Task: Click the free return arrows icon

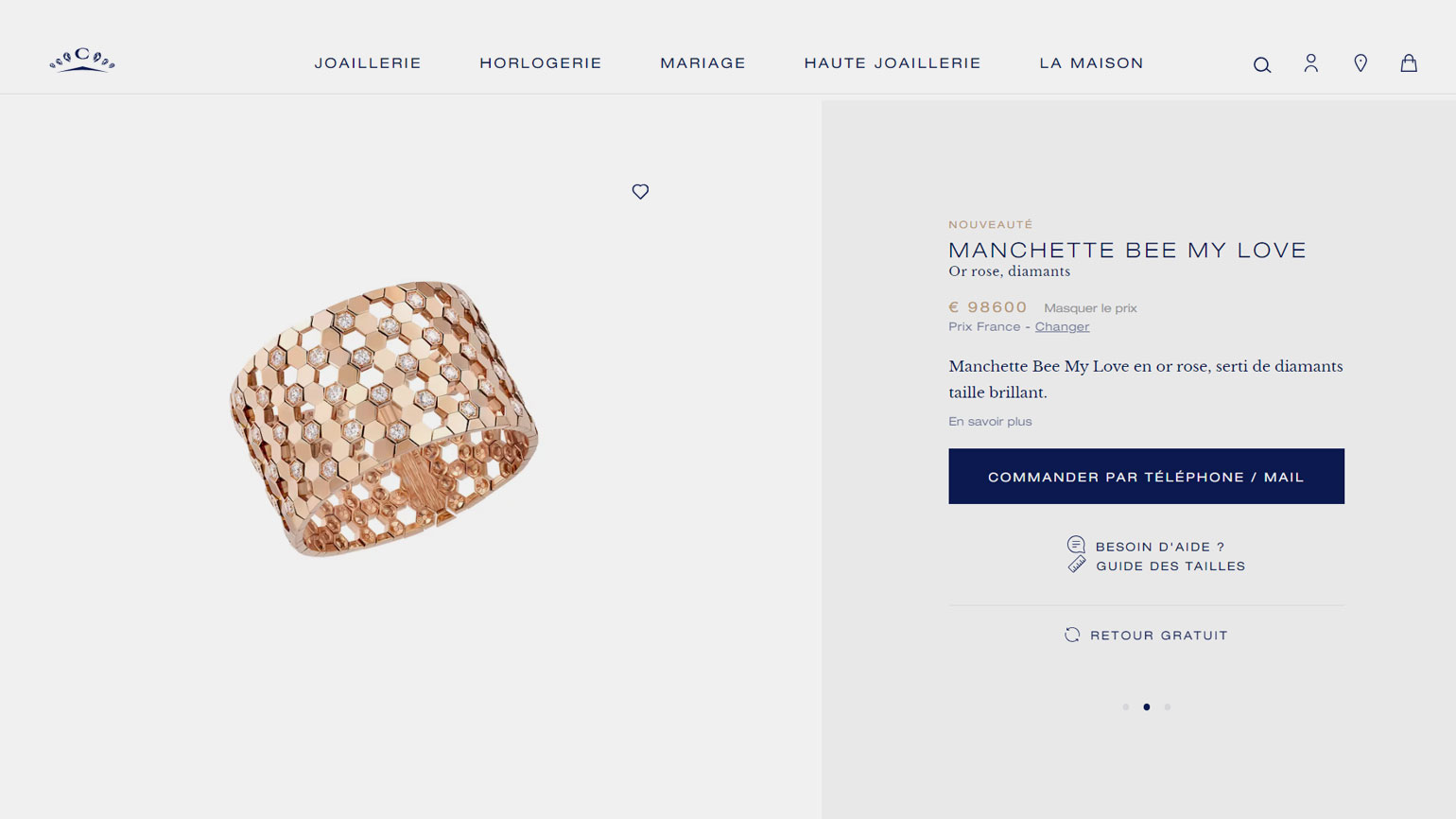Action: (1072, 635)
